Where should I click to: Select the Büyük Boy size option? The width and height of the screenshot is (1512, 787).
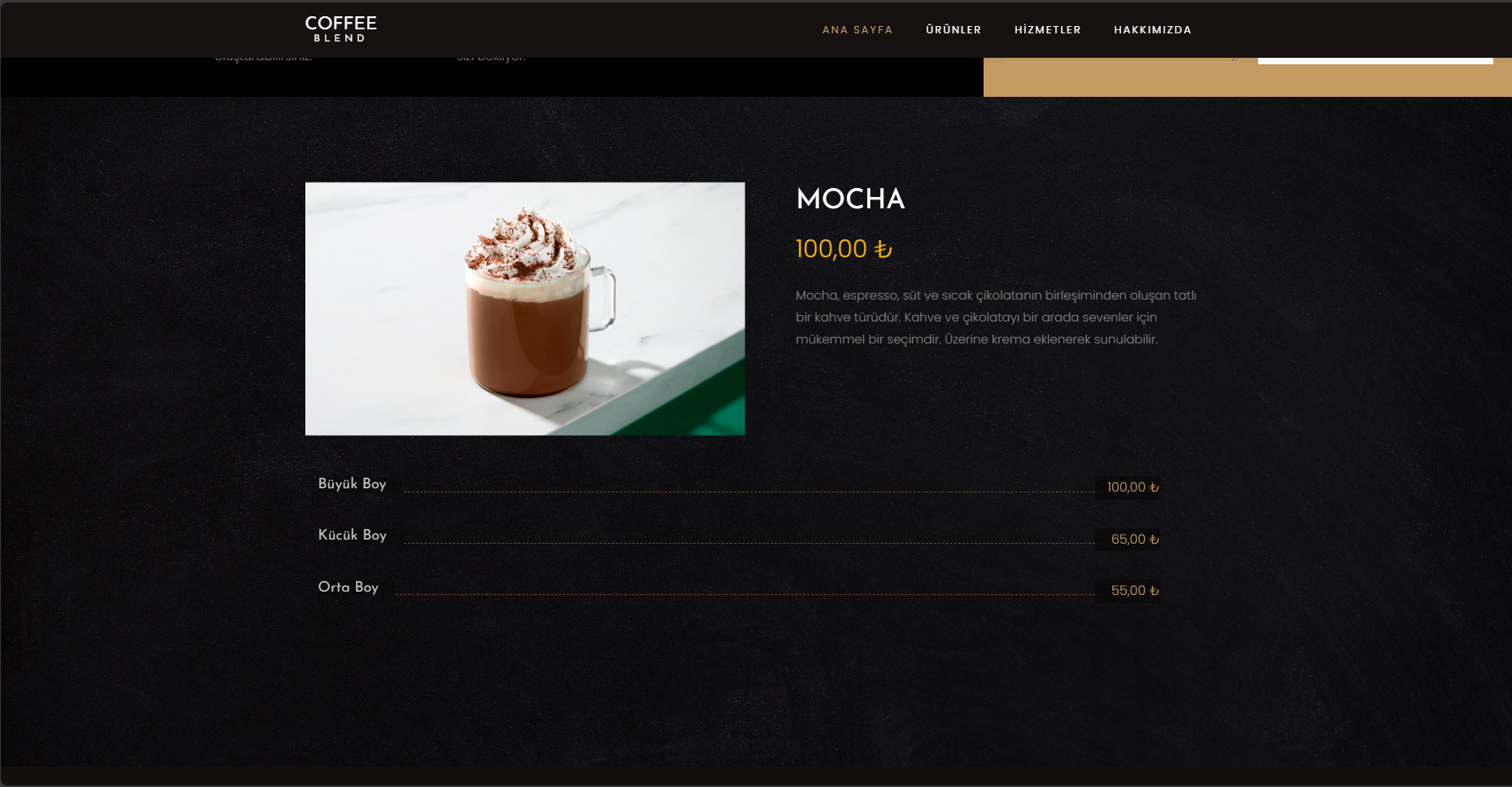(352, 483)
